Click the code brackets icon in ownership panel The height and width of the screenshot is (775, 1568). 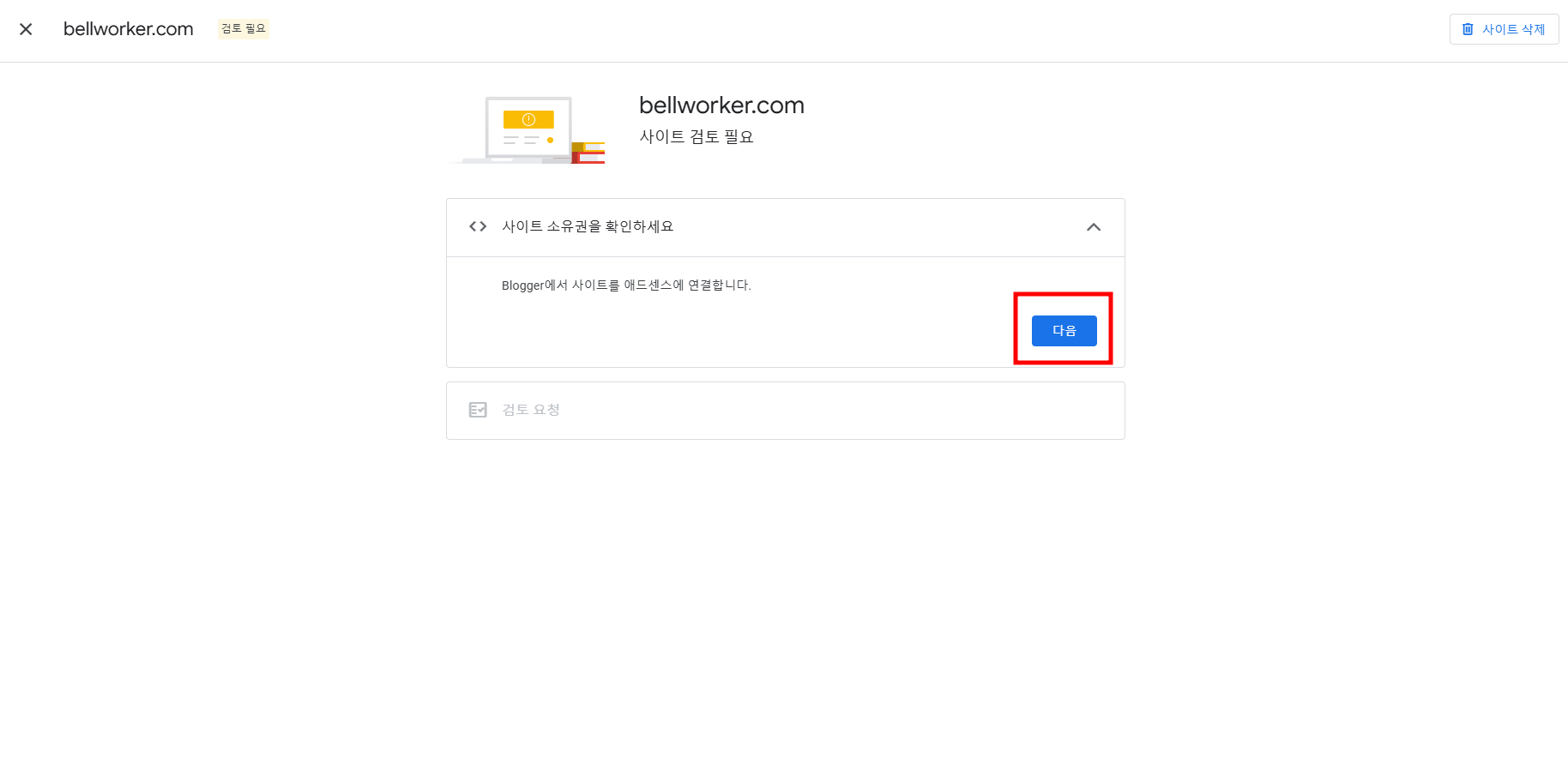point(478,226)
